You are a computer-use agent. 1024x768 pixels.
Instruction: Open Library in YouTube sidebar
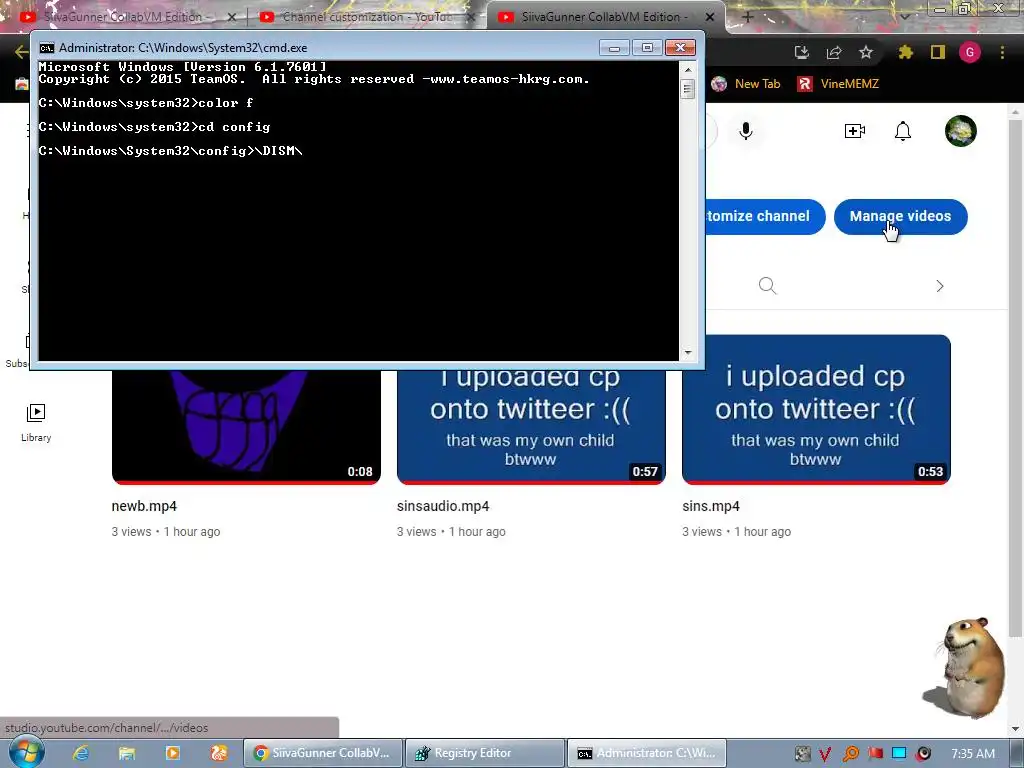36,423
